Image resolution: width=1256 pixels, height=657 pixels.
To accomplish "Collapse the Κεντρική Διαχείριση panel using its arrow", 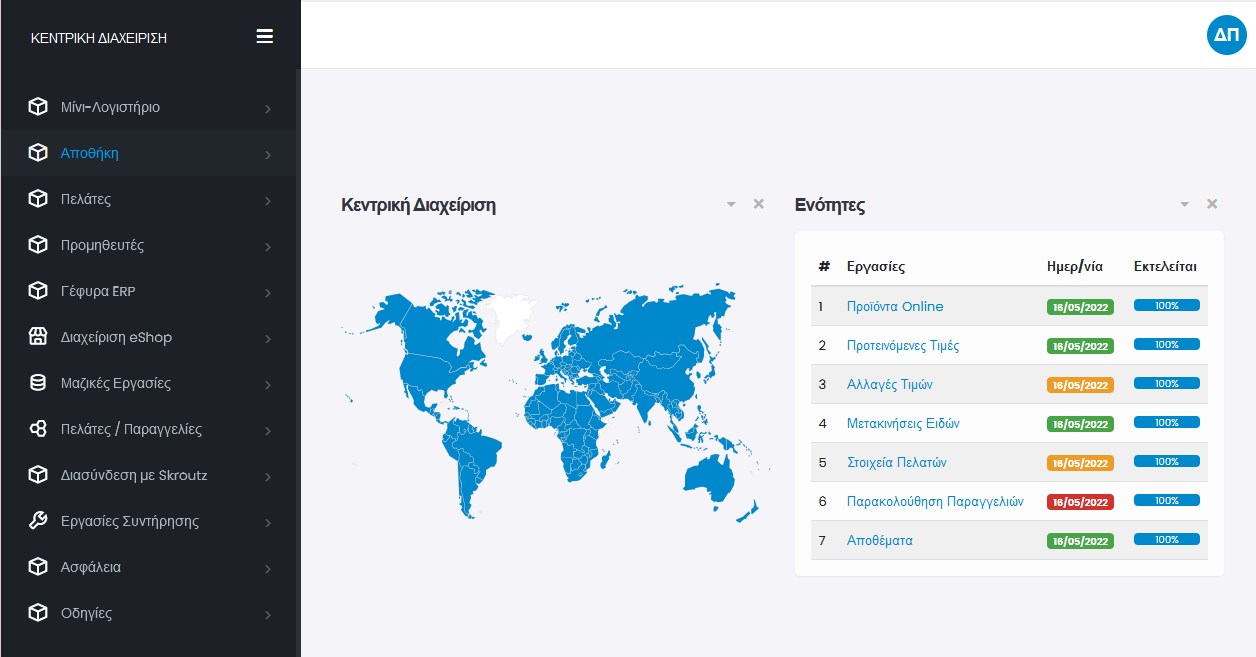I will 731,204.
